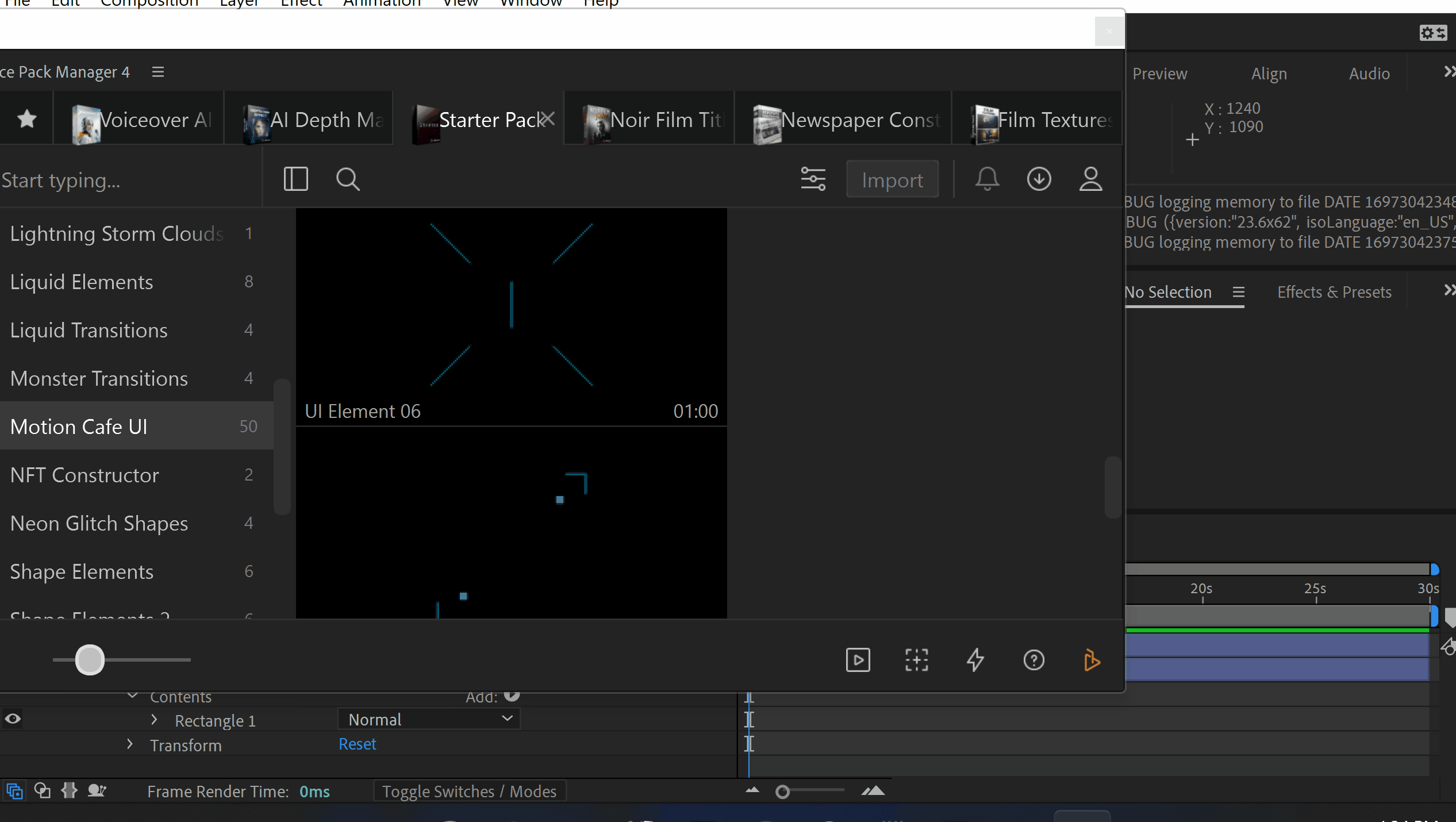1456x822 pixels.
Task: Click the help question mark icon
Action: [1034, 660]
